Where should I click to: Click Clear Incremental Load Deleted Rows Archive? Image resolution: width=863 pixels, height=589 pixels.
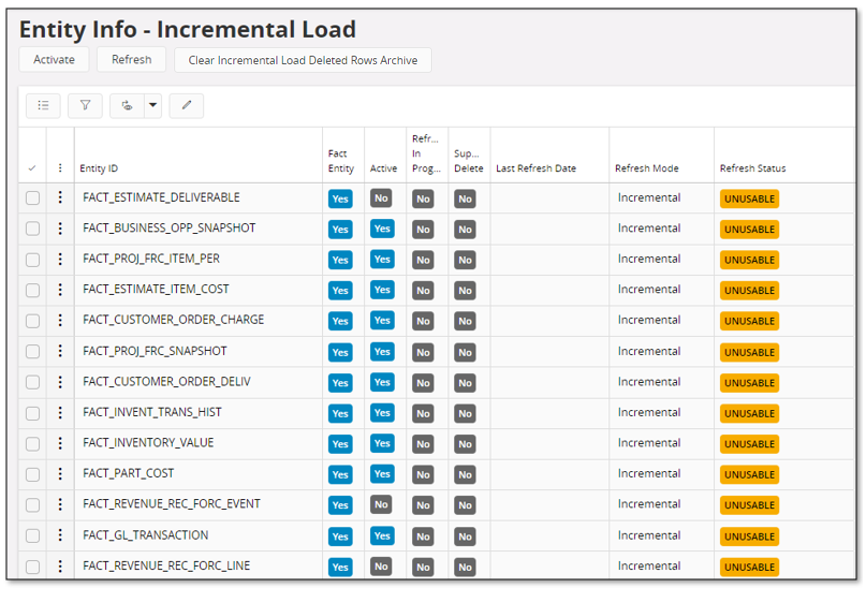(x=303, y=59)
